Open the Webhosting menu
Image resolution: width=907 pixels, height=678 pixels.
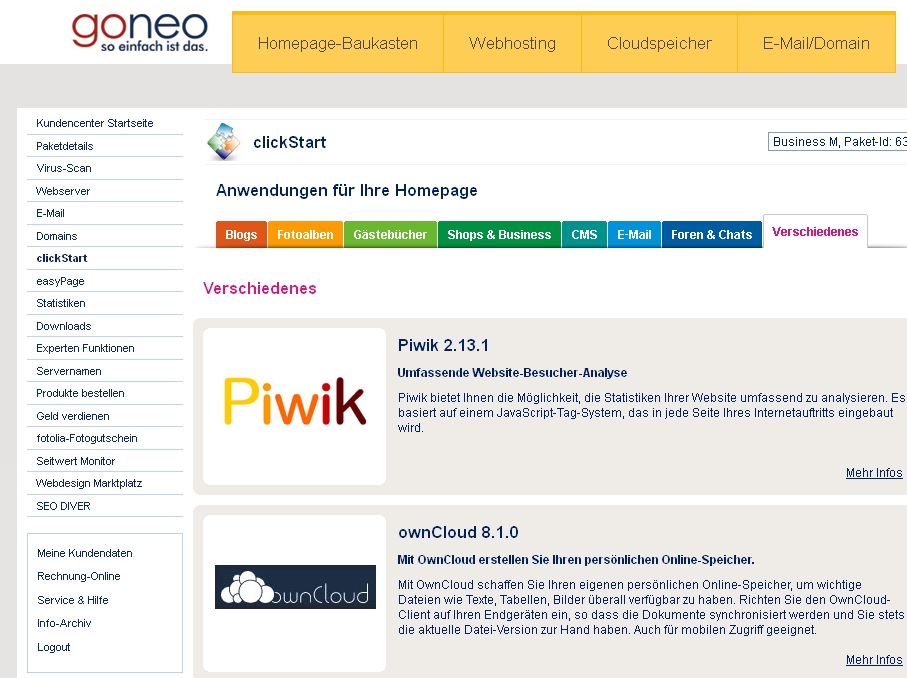[513, 43]
